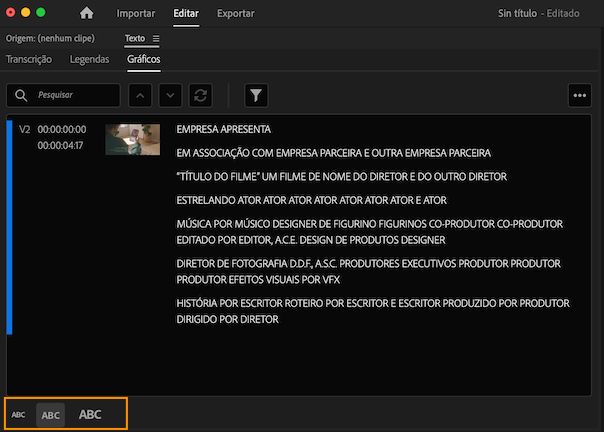
Task: Choose the small ABC text size
Action: point(18,415)
